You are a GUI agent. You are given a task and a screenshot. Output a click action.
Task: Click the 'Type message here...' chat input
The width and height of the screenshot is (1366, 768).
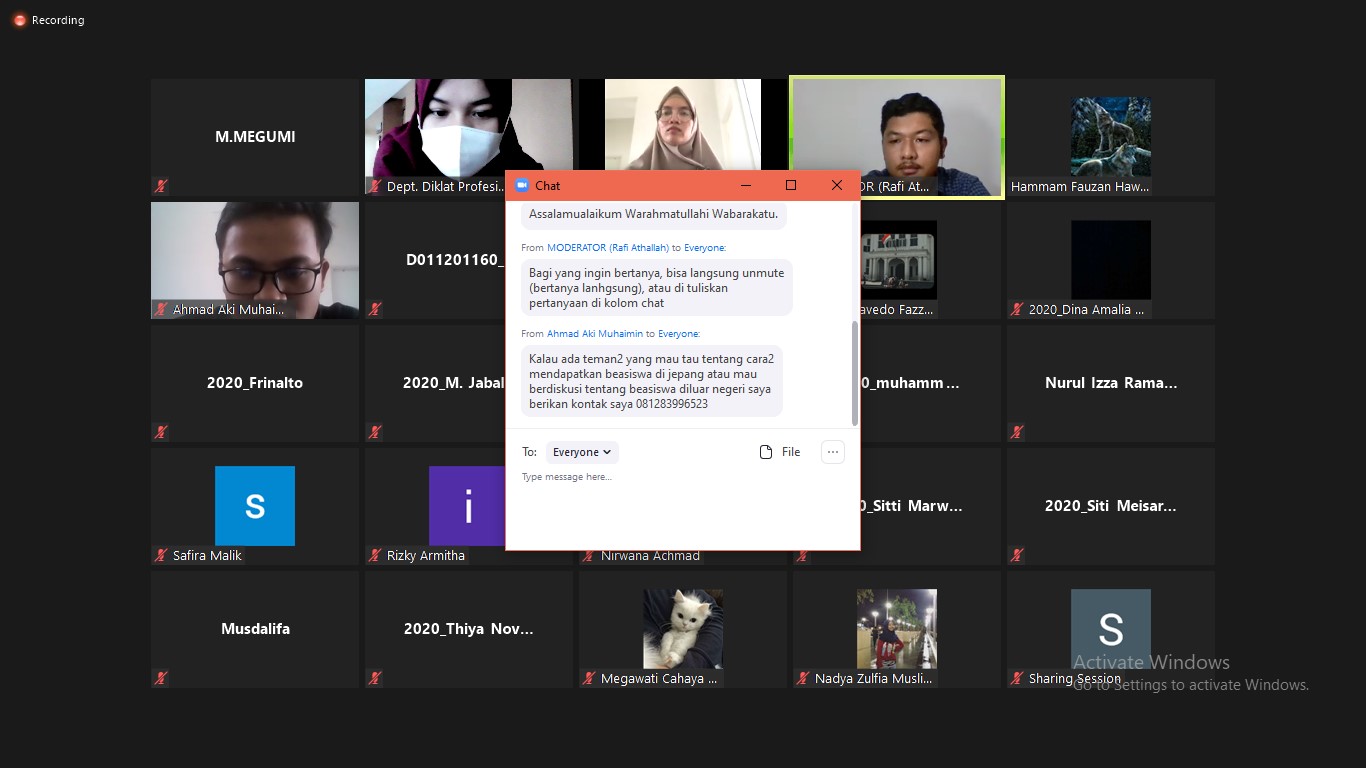point(683,508)
